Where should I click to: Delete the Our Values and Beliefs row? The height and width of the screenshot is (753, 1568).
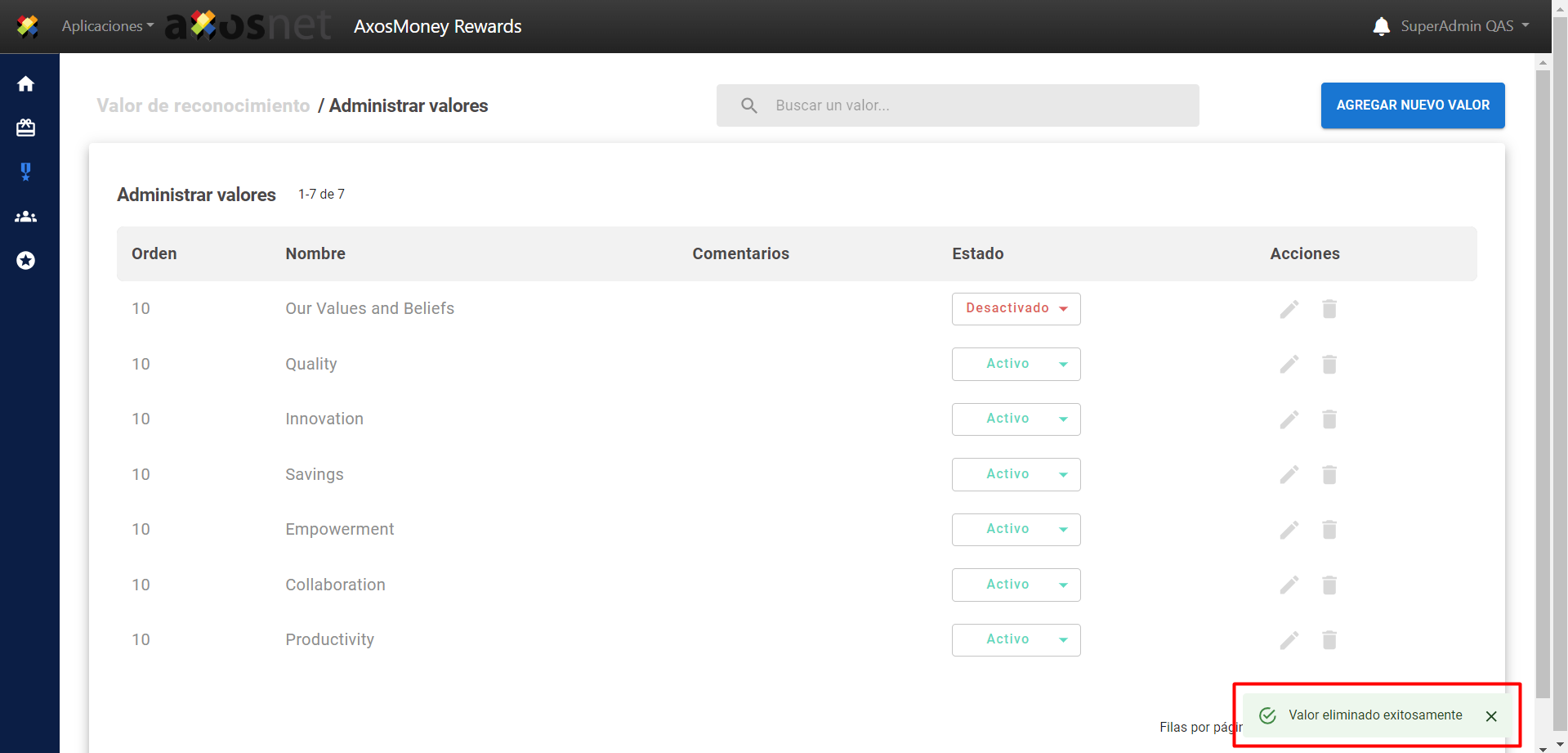click(1329, 309)
